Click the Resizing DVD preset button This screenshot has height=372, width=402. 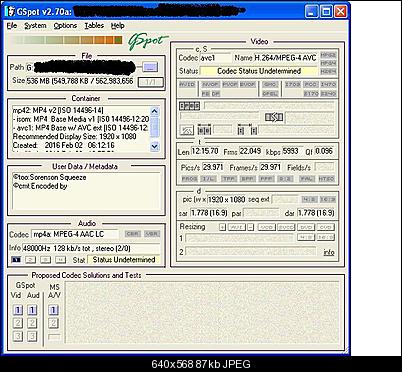pyautogui.click(x=306, y=227)
